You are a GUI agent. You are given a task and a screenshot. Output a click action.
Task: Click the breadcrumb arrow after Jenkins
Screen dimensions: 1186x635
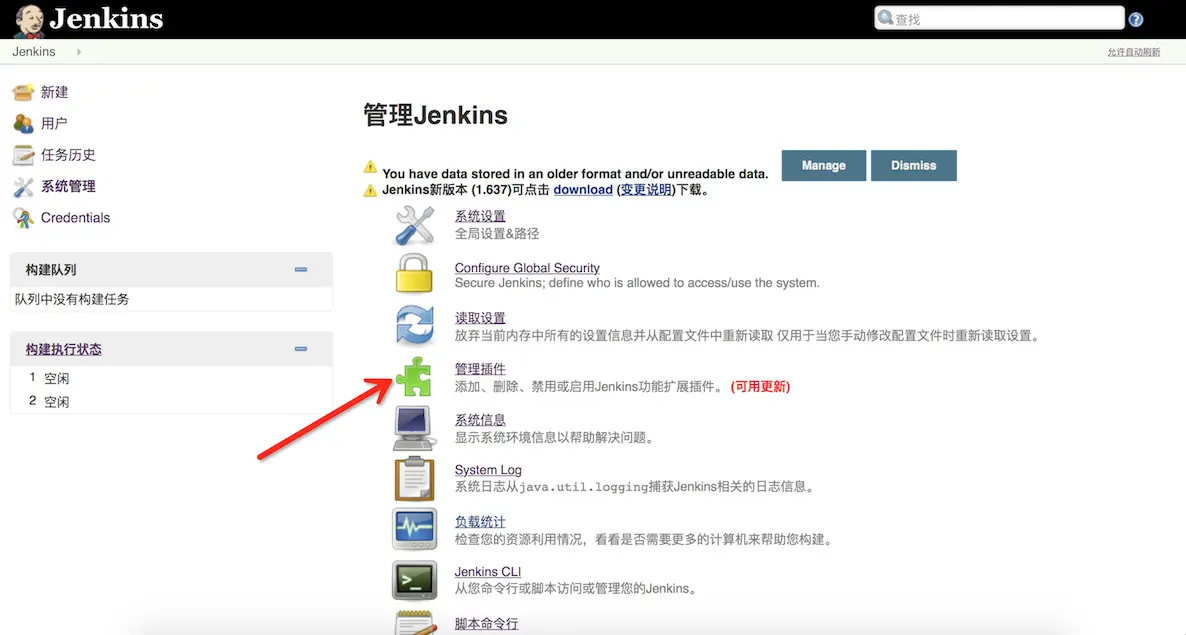coord(79,51)
